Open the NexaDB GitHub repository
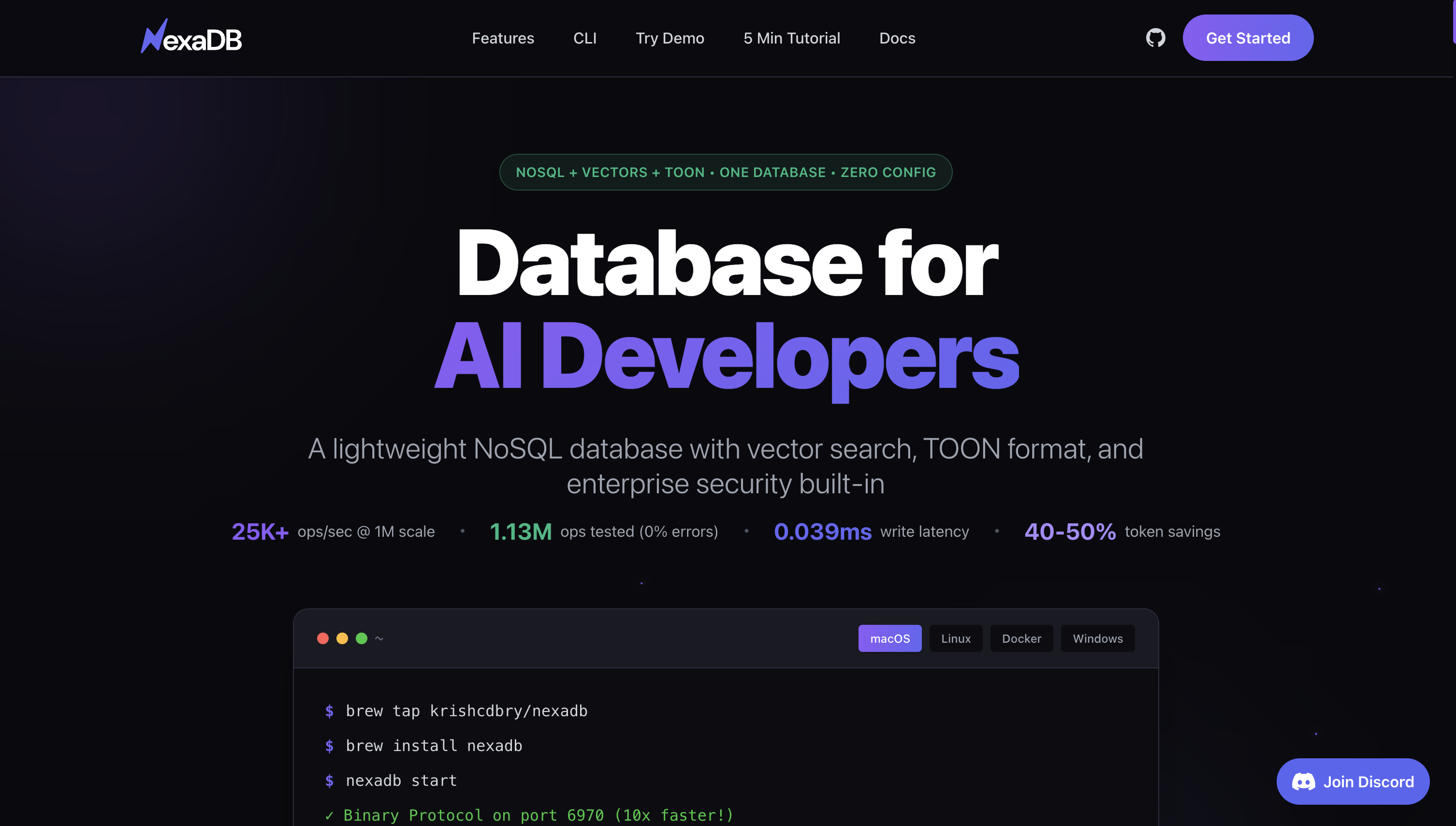 (1155, 37)
